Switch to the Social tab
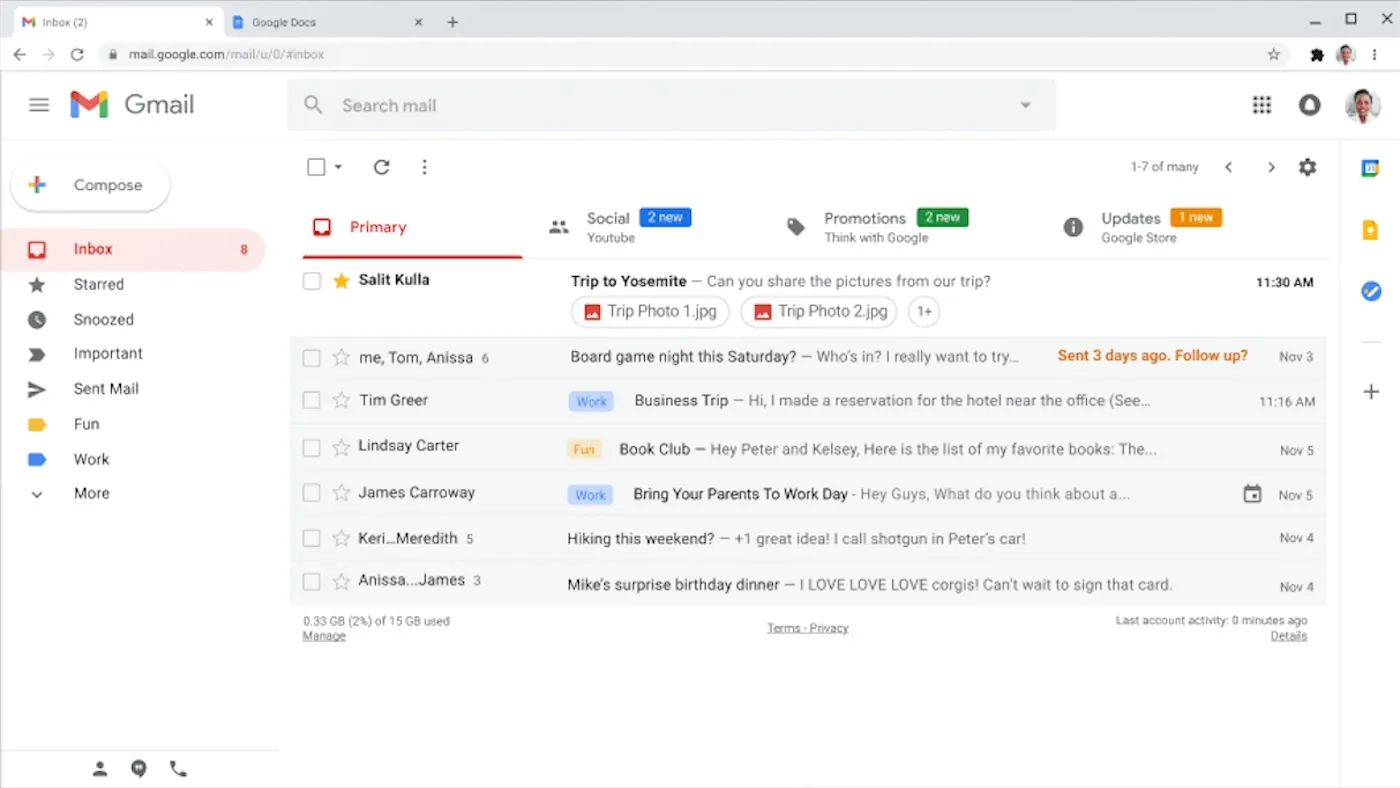This screenshot has width=1400, height=788. pos(609,227)
